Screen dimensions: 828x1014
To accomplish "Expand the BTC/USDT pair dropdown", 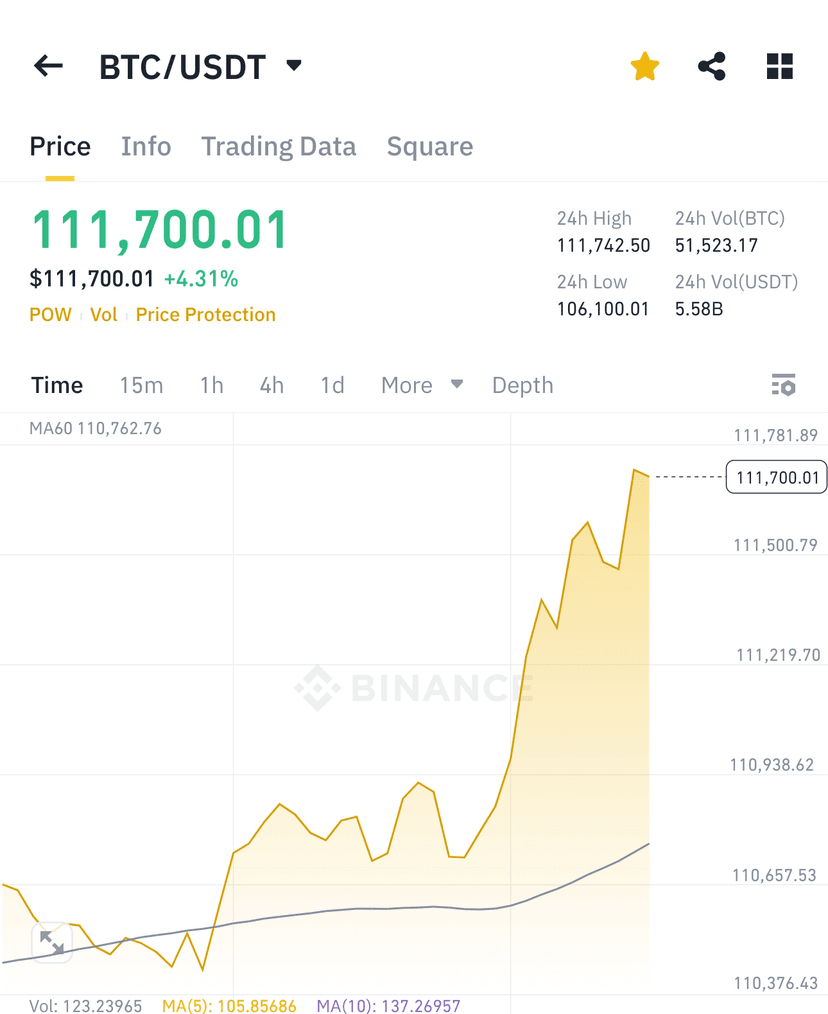I will [293, 66].
